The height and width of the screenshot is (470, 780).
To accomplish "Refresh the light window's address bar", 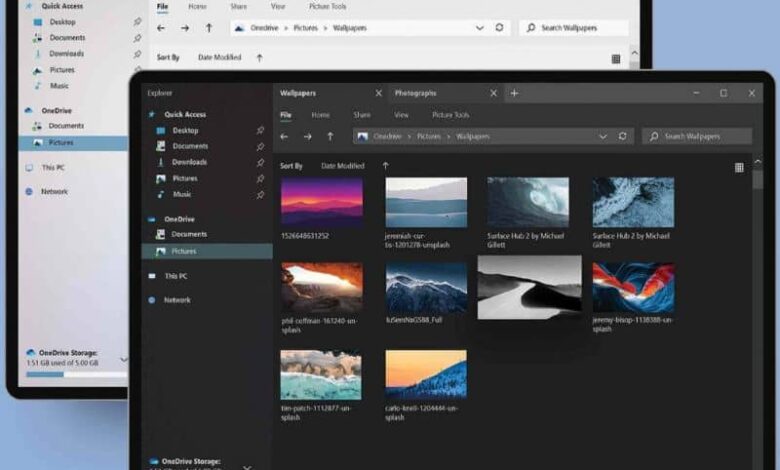I will (x=499, y=27).
